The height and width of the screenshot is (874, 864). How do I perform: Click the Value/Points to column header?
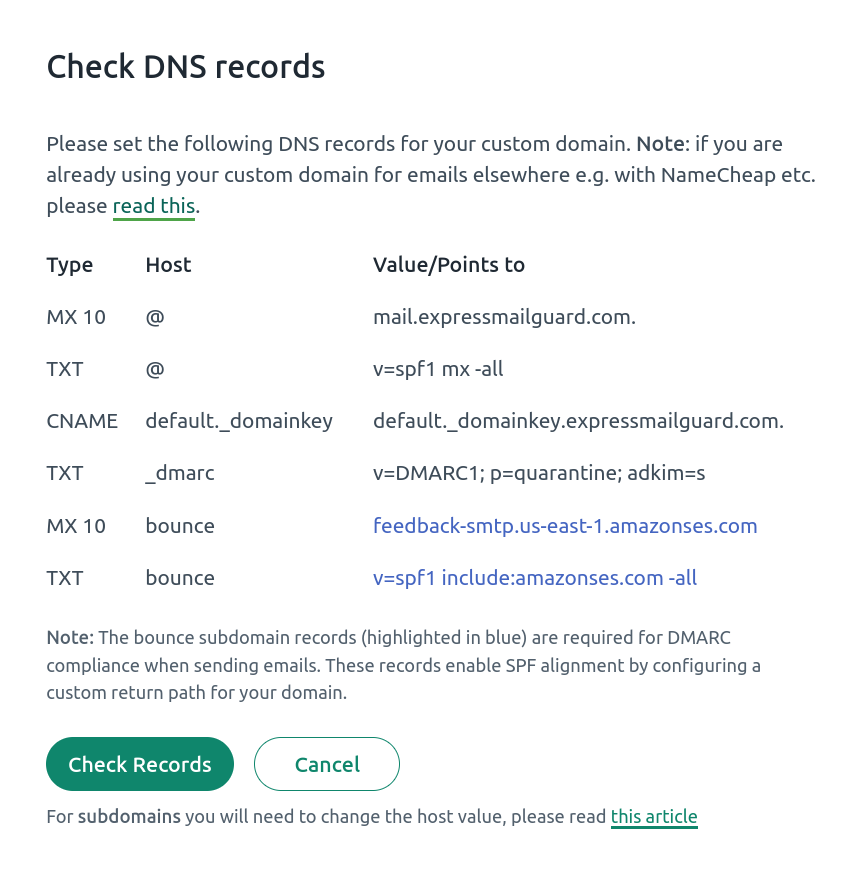point(449,265)
